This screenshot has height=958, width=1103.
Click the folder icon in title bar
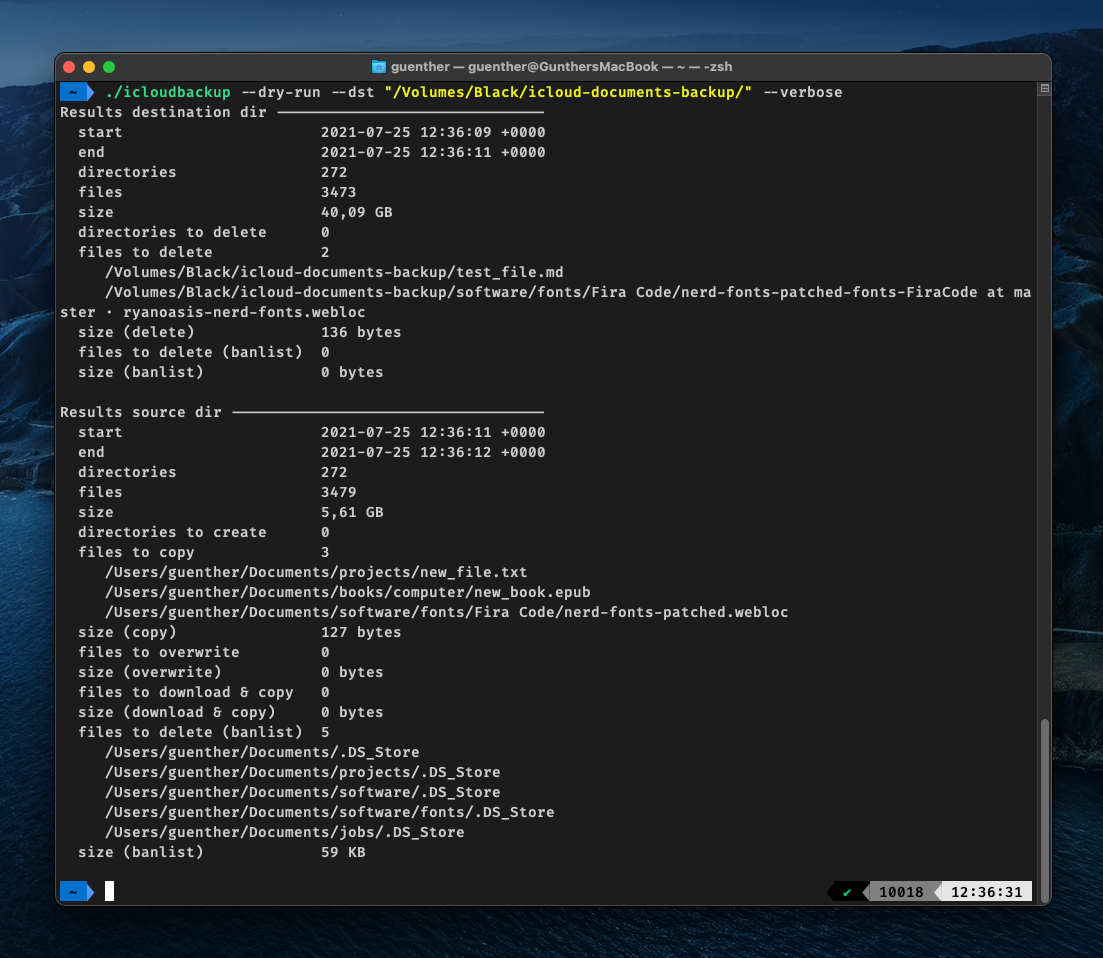tap(378, 67)
